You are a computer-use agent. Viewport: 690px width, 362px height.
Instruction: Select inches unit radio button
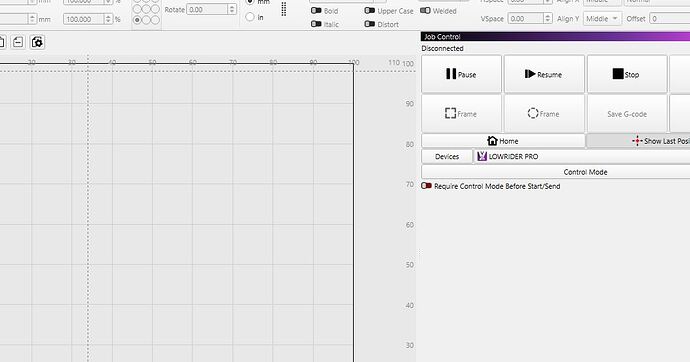click(x=250, y=17)
